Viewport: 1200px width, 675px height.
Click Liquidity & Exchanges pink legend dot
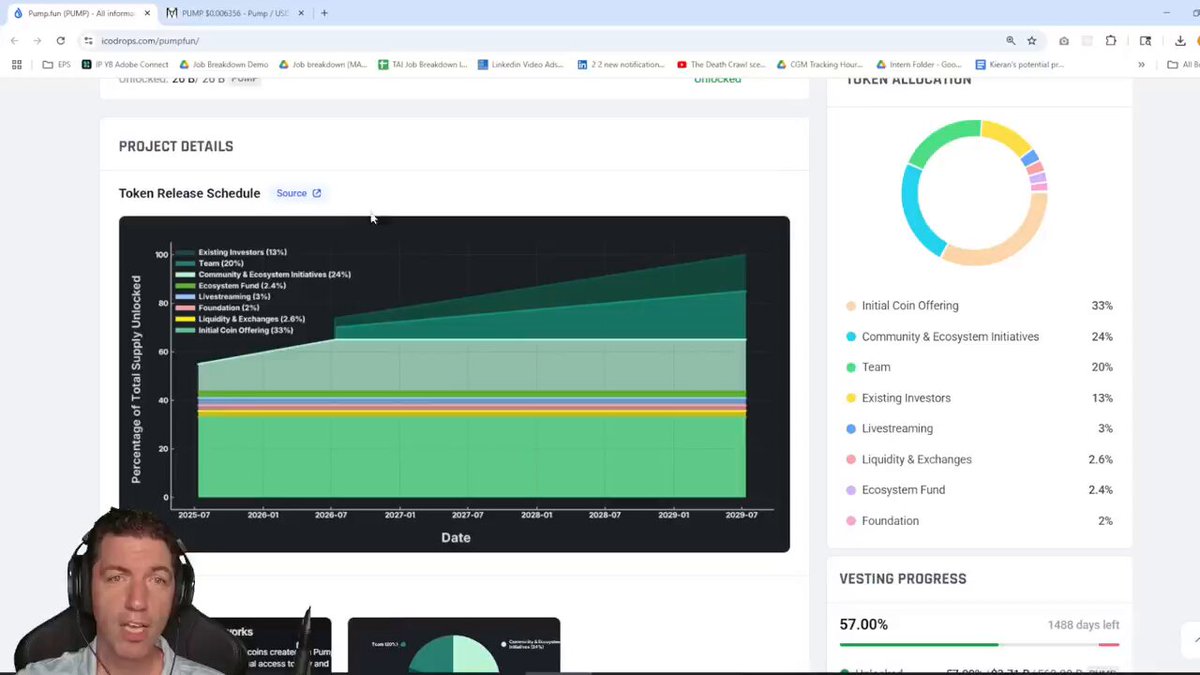coord(851,460)
